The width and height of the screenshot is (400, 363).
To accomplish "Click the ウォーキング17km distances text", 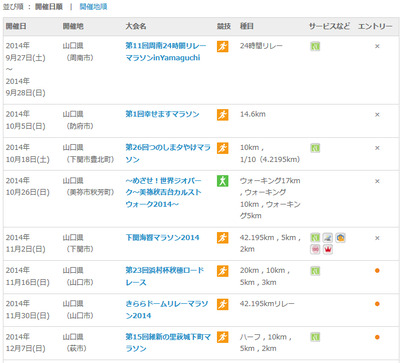I will click(x=270, y=198).
